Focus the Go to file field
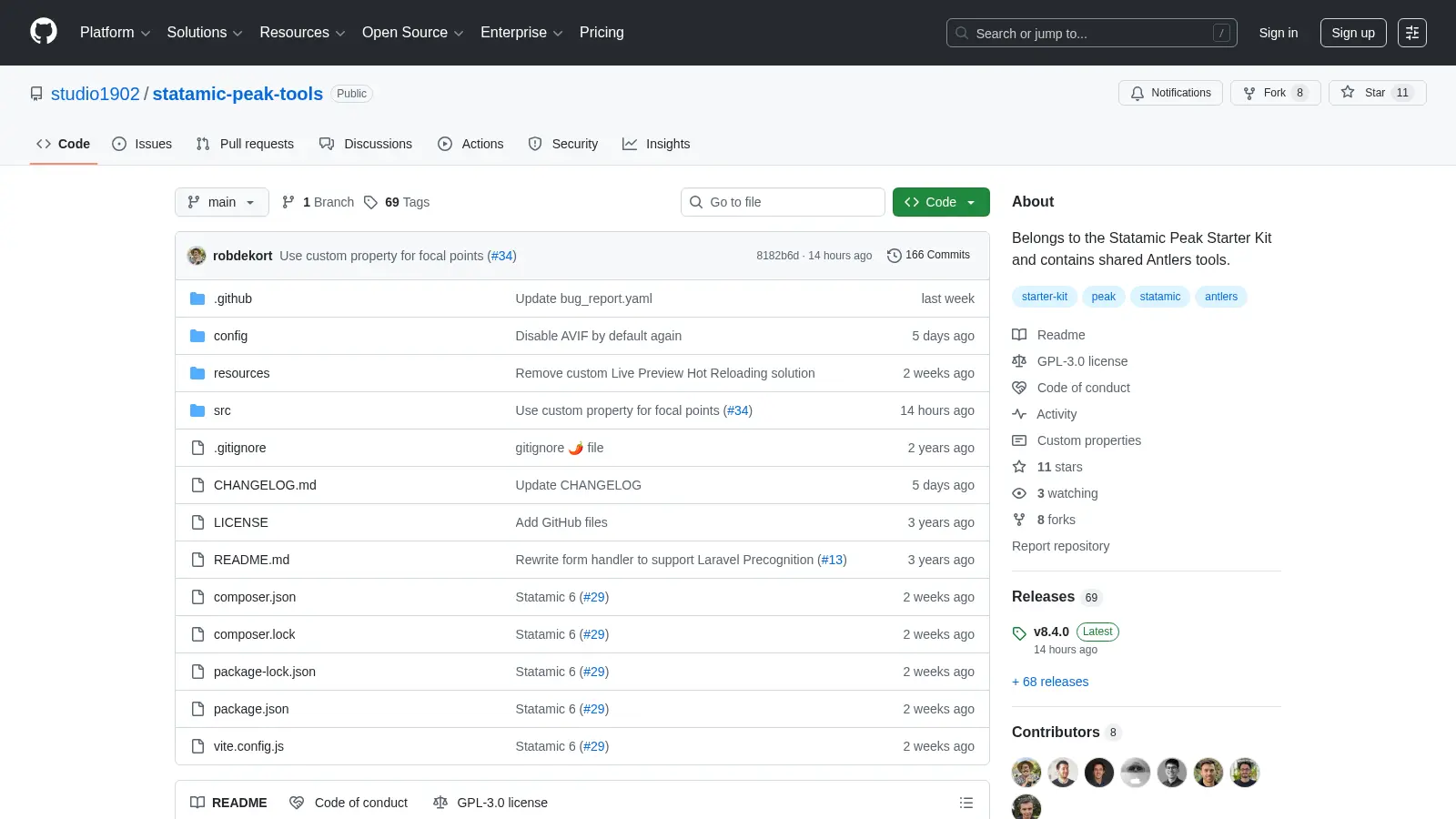The height and width of the screenshot is (819, 1456). 783,202
